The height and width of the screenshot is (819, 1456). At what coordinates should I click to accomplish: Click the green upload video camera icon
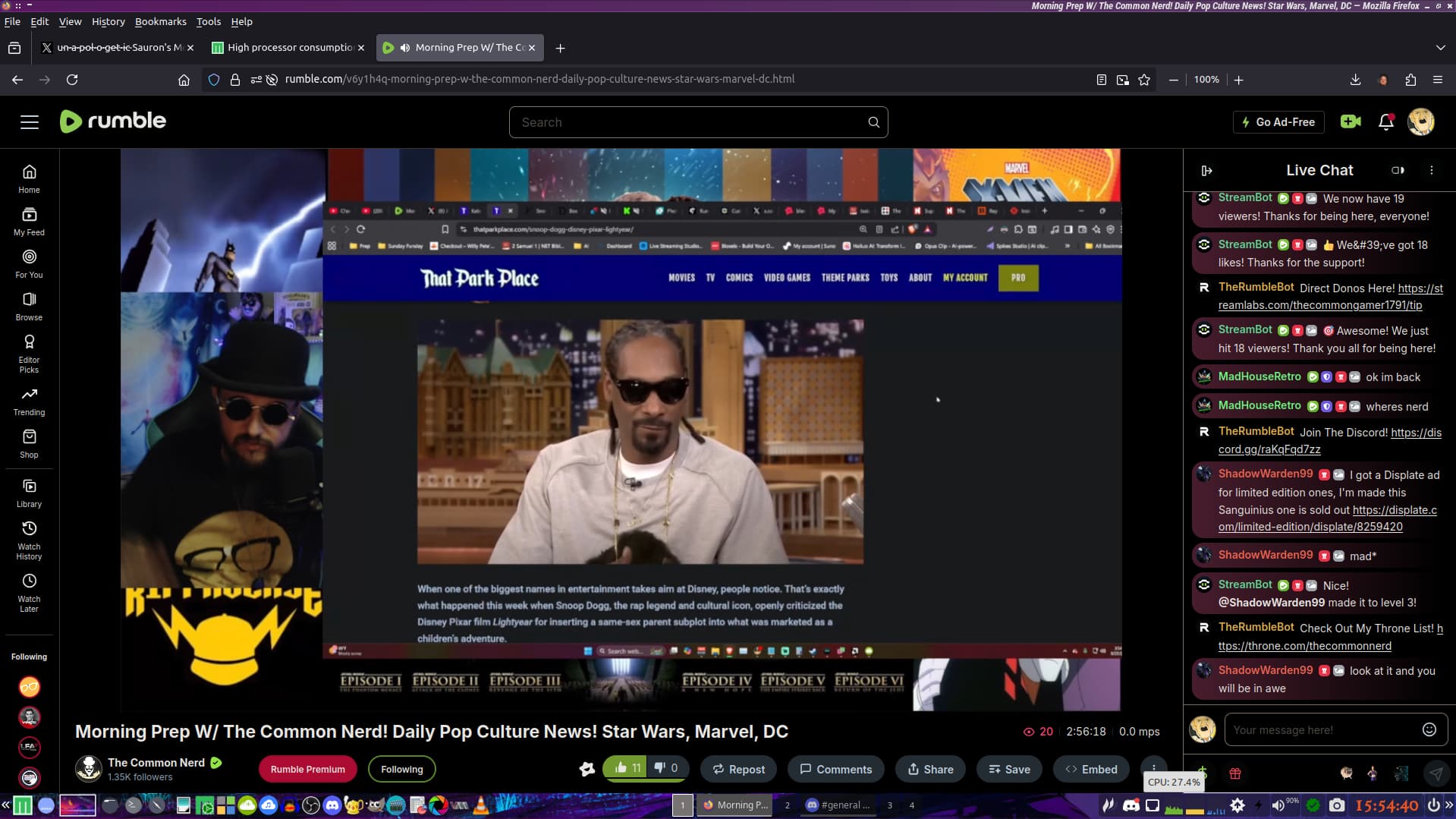click(1350, 122)
